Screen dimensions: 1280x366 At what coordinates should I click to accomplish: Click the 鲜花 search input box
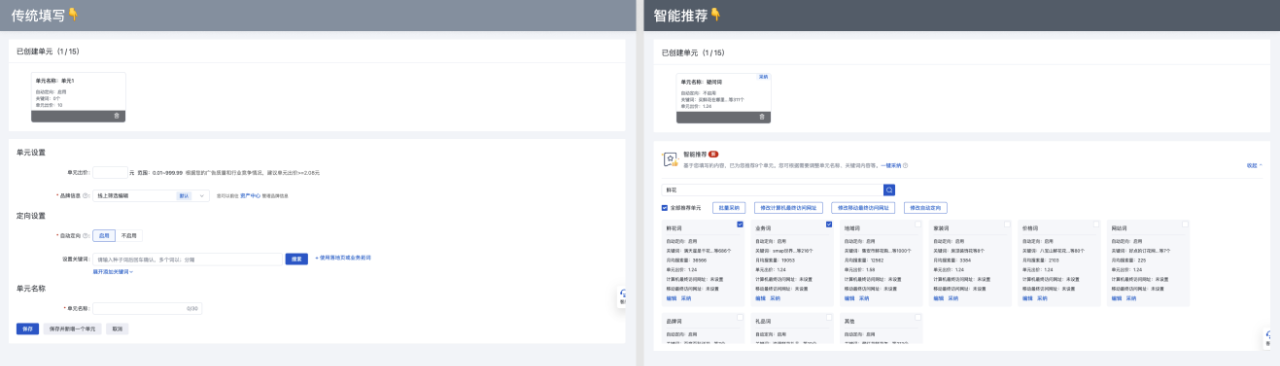point(772,189)
